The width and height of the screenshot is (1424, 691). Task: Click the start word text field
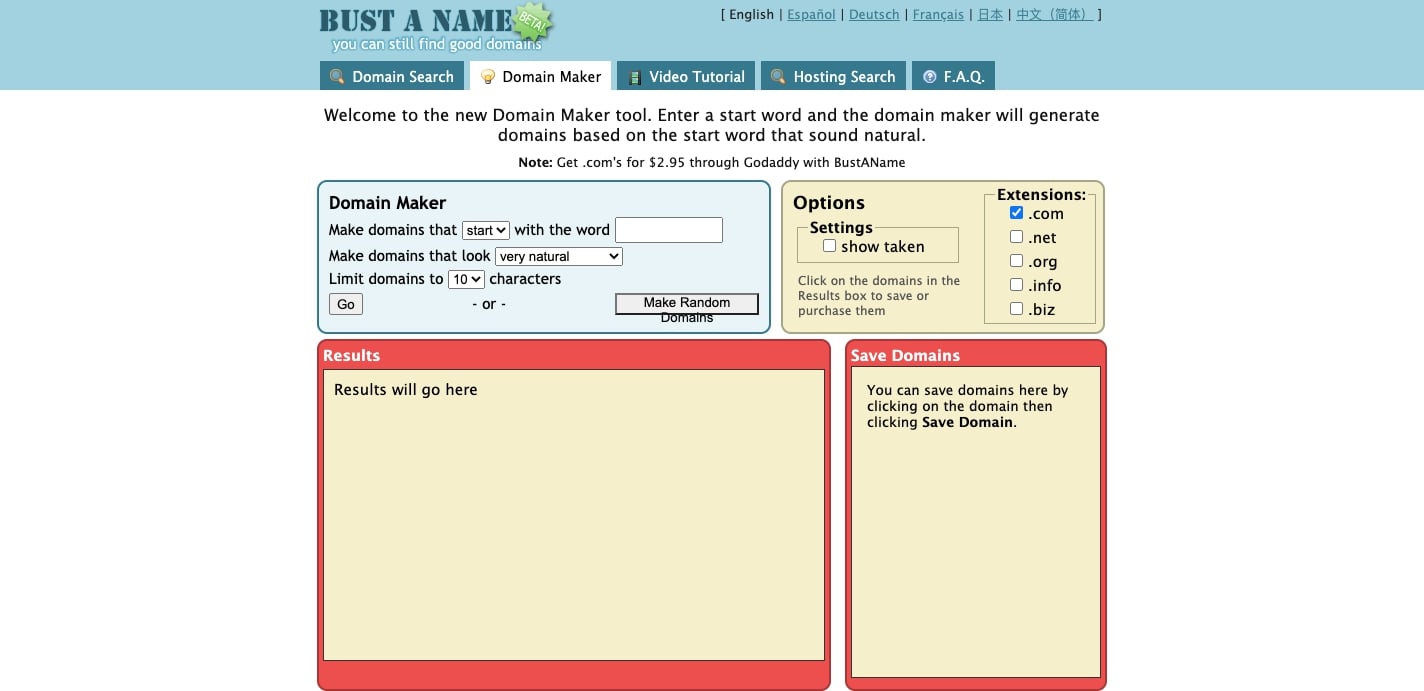coord(668,230)
